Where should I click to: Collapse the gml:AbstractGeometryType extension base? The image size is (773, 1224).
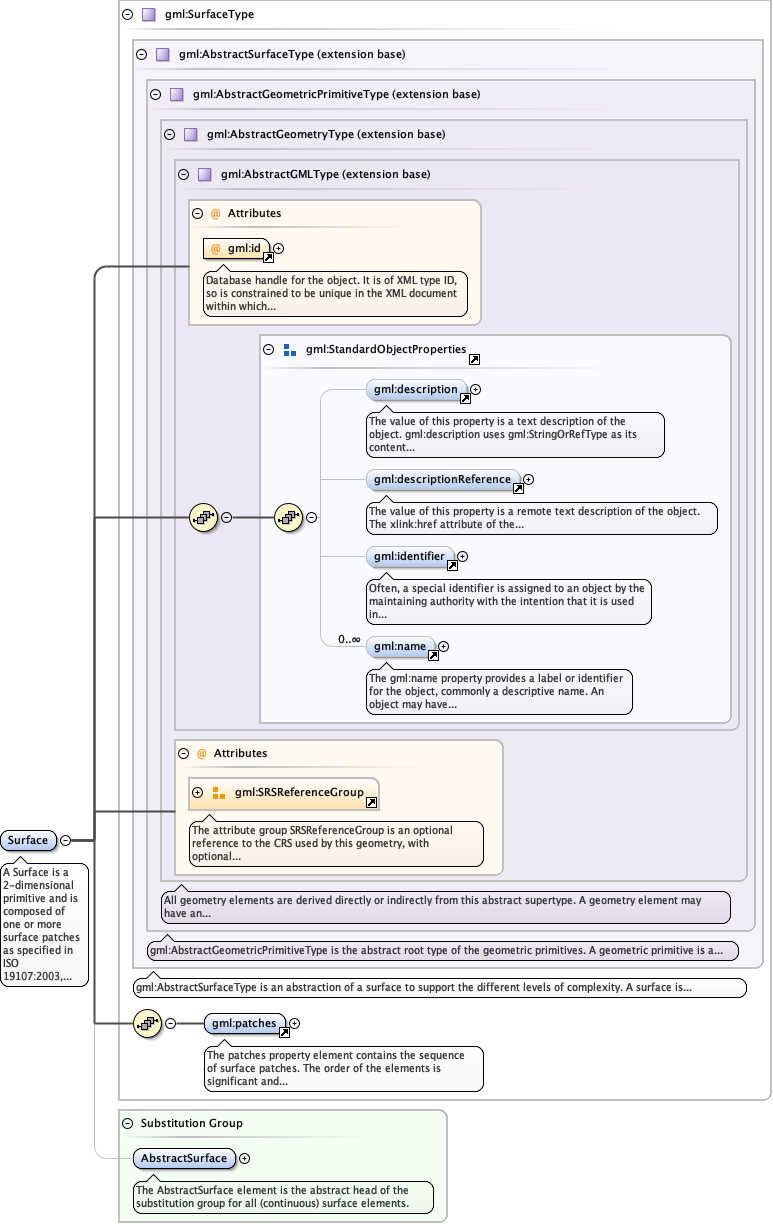169,134
